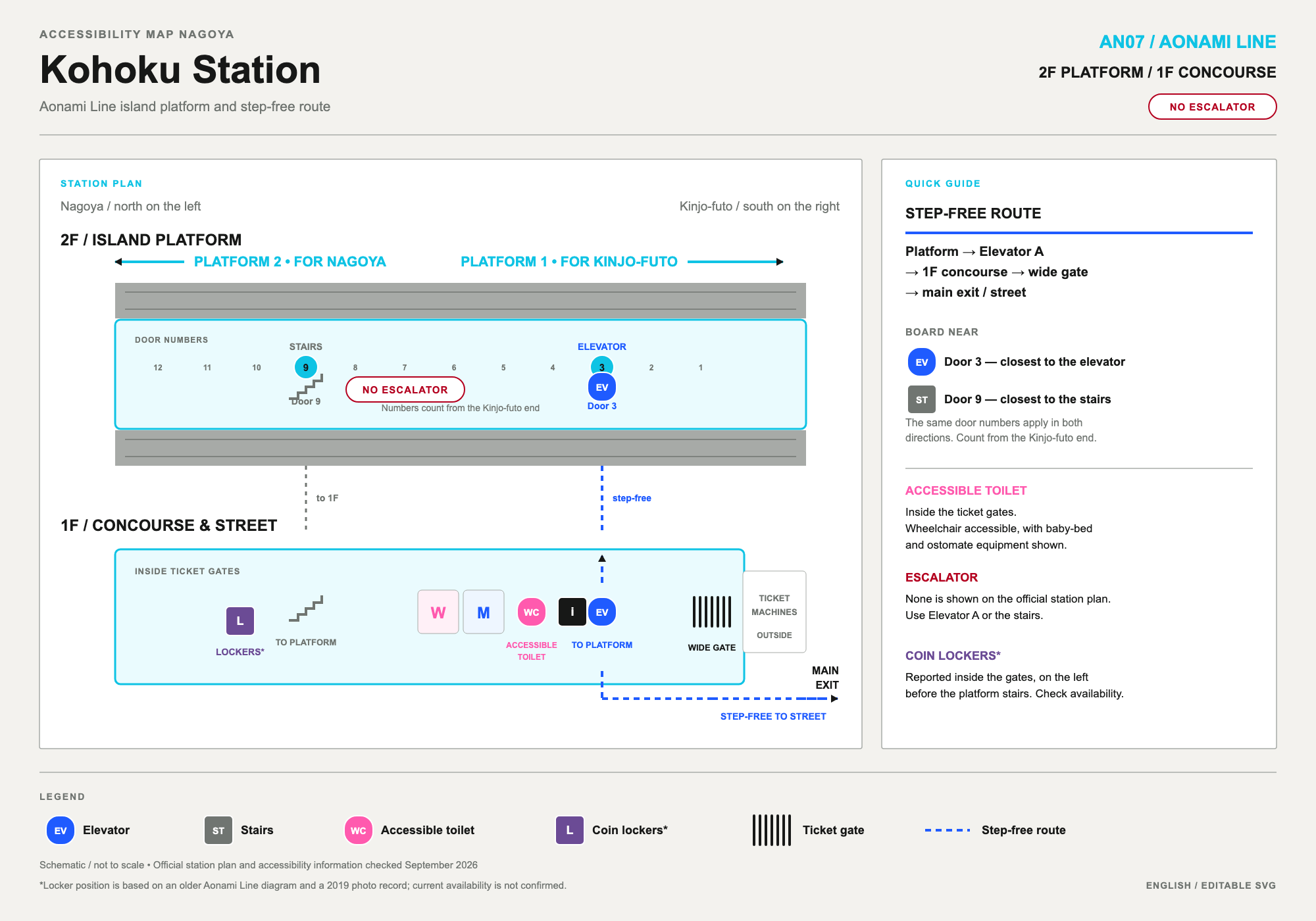Click the ST stairs icon in Quick Guide
Screen dimensions: 1316x921
922,399
